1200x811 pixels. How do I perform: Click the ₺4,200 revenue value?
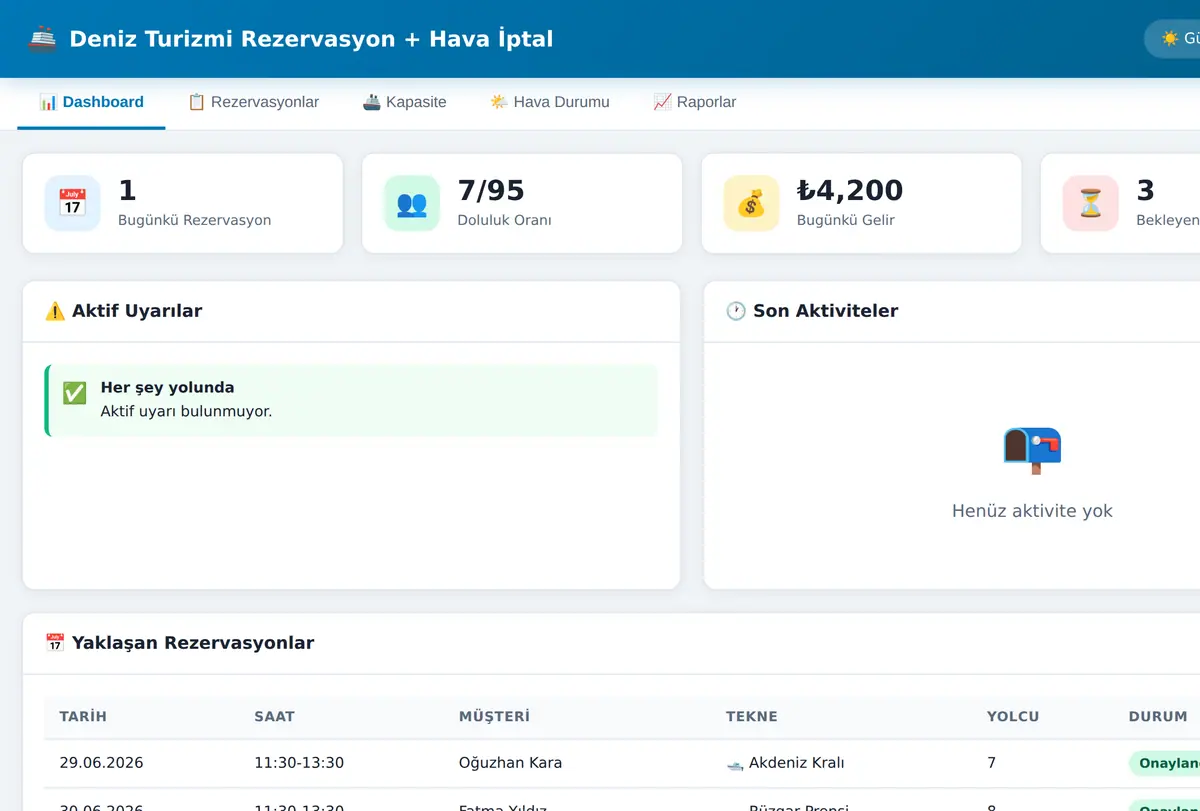(850, 190)
